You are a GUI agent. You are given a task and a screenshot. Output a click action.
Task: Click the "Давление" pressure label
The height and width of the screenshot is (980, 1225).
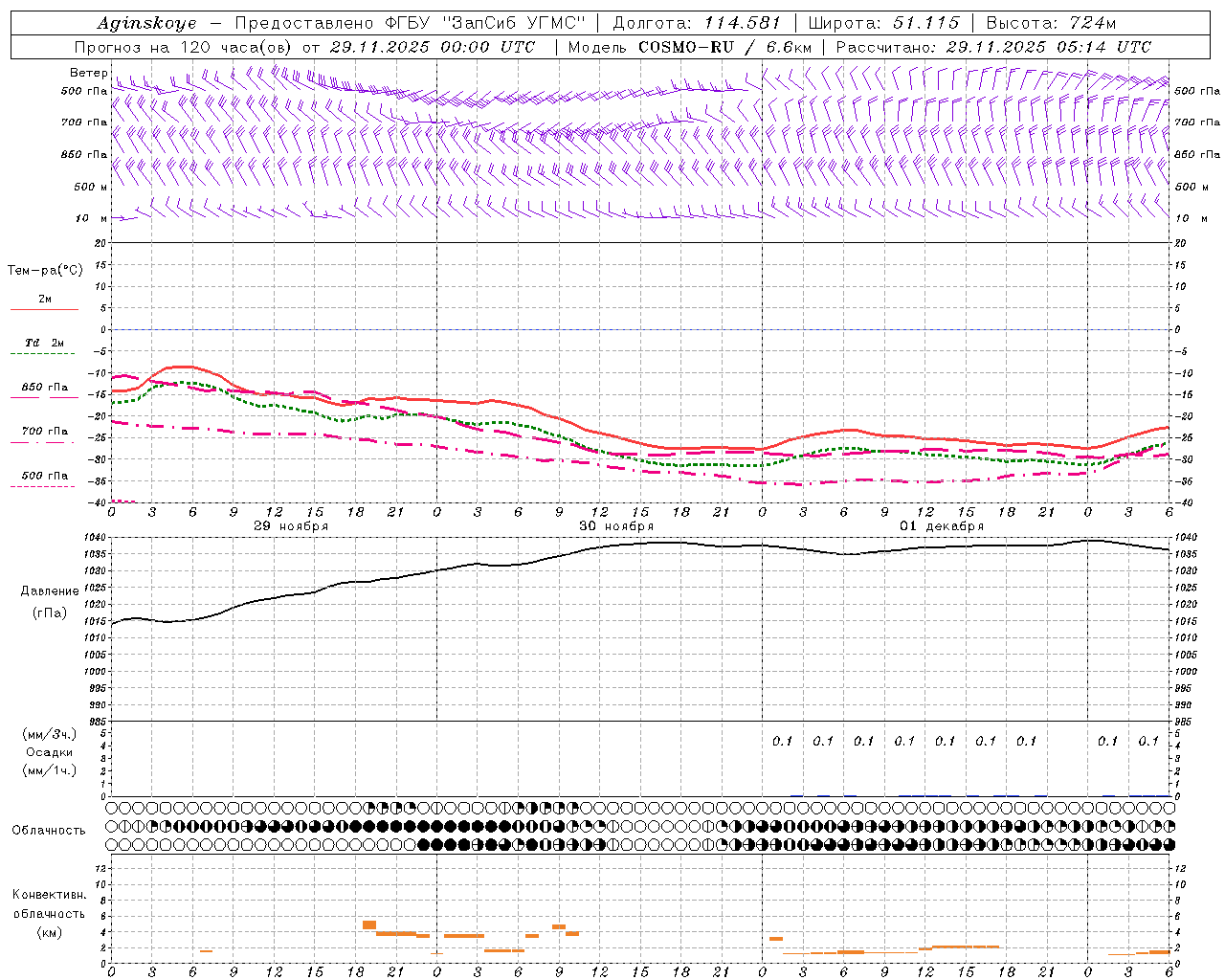pyautogui.click(x=50, y=591)
